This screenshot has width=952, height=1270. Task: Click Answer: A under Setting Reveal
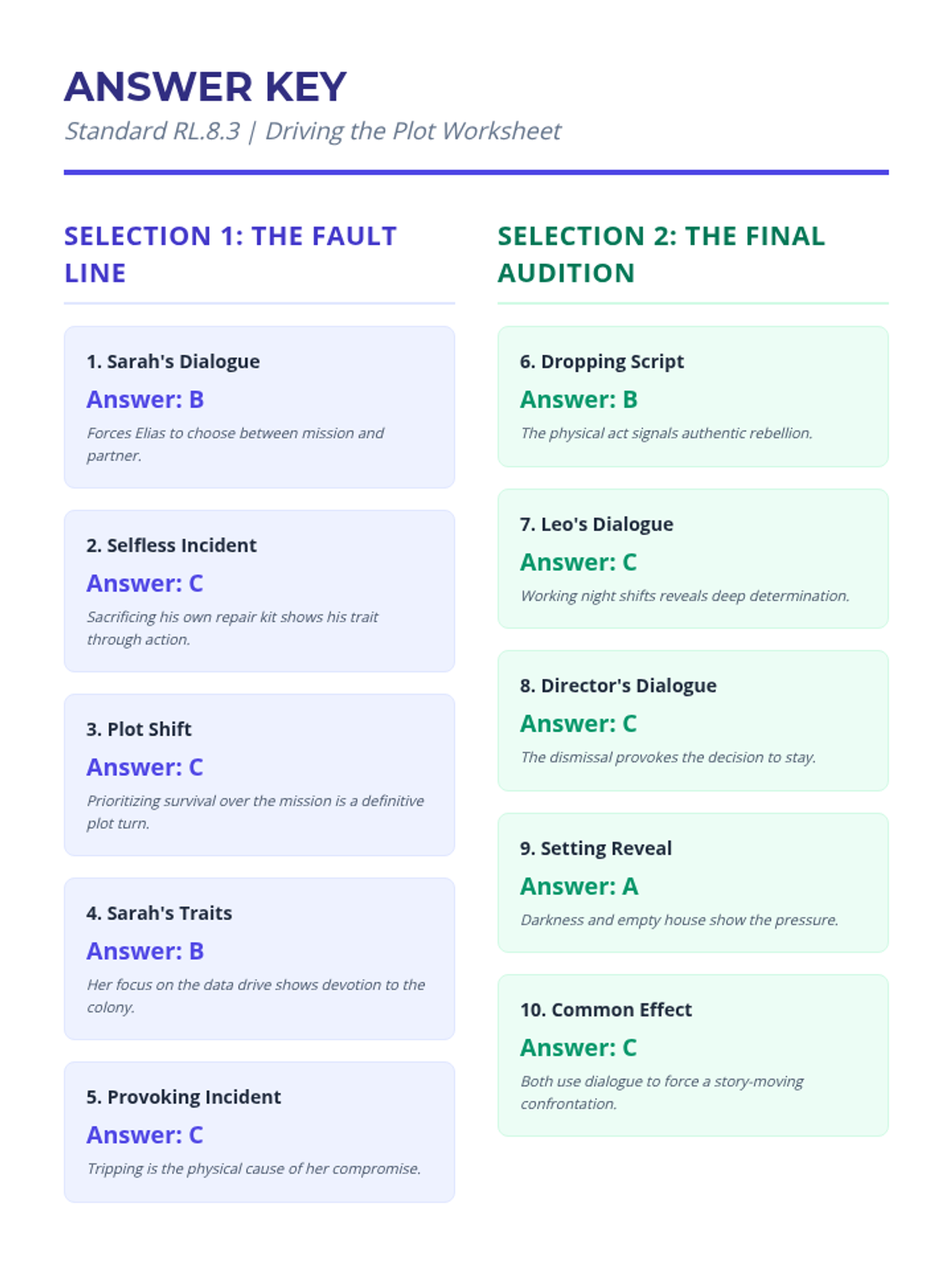tap(578, 886)
